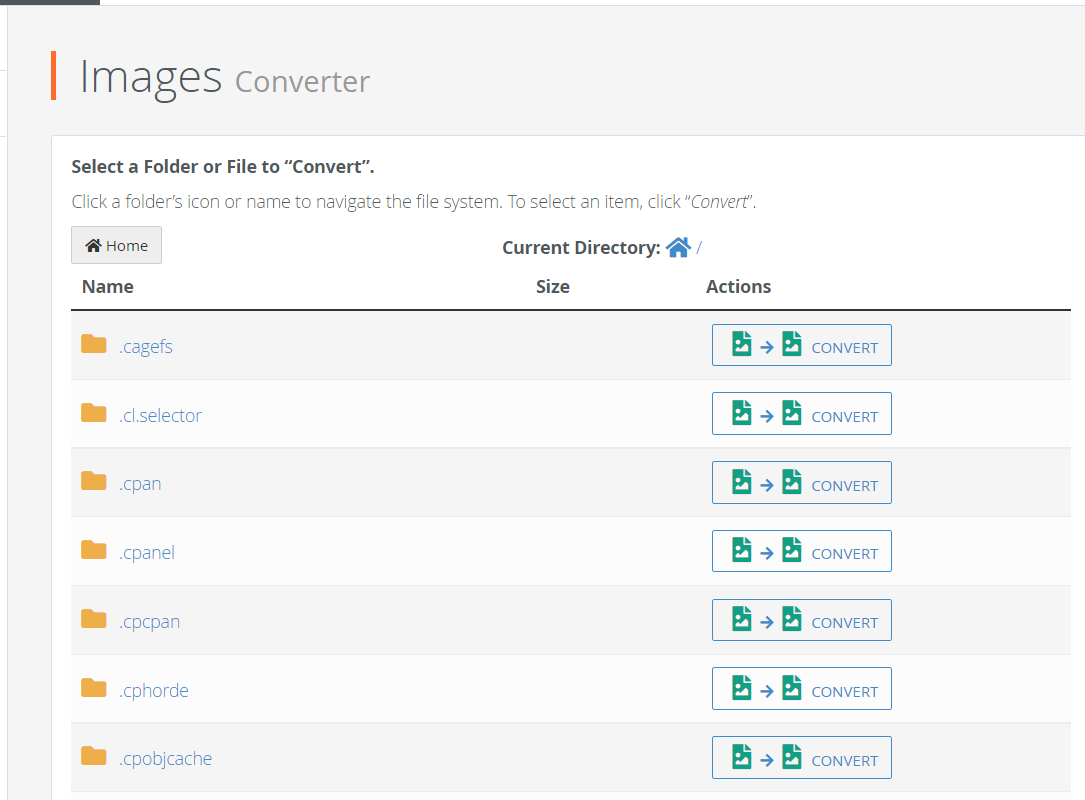Open the .cpanel folder icon
The height and width of the screenshot is (800, 1085).
pos(93,550)
